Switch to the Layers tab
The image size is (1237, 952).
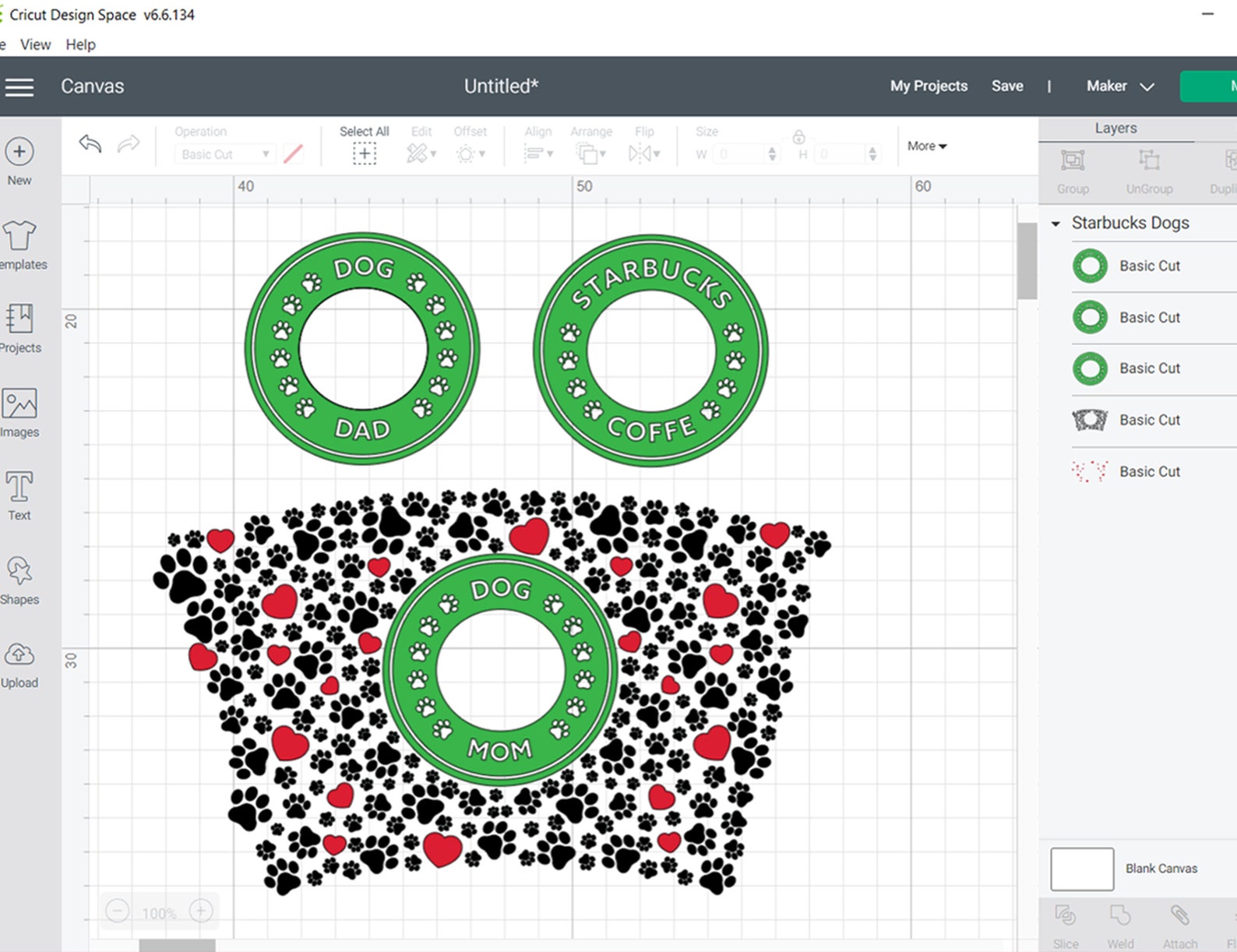coord(1115,129)
